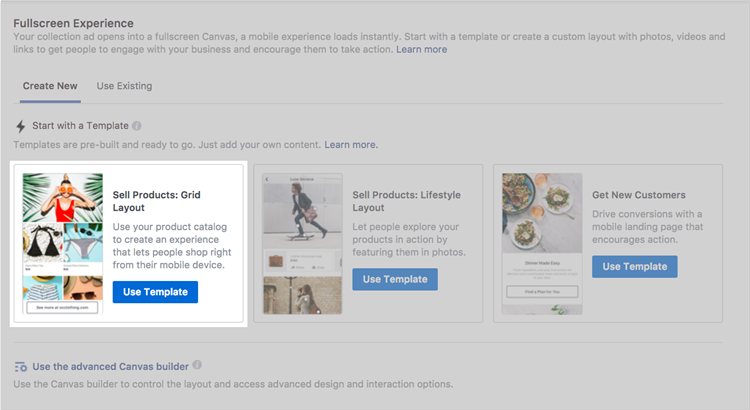This screenshot has width=750, height=410.
Task: Click info icon beside Start with a Template
Action: [x=137, y=127]
